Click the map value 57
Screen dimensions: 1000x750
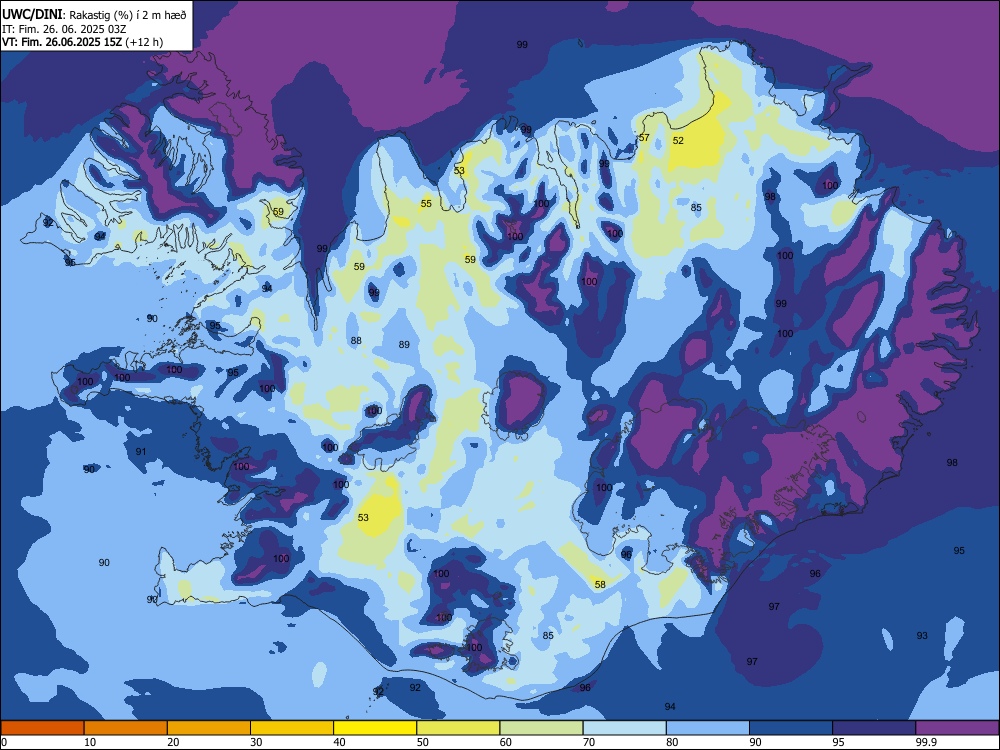(644, 138)
